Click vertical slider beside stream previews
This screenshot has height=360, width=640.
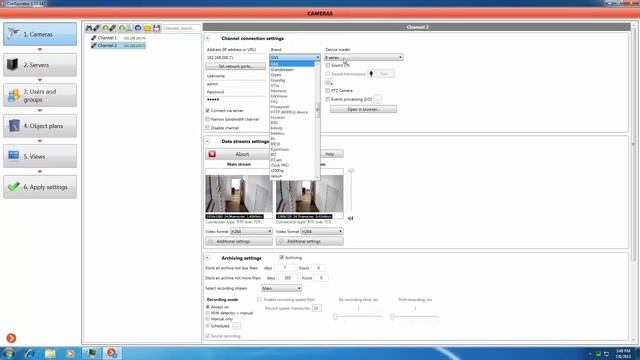click(x=351, y=191)
